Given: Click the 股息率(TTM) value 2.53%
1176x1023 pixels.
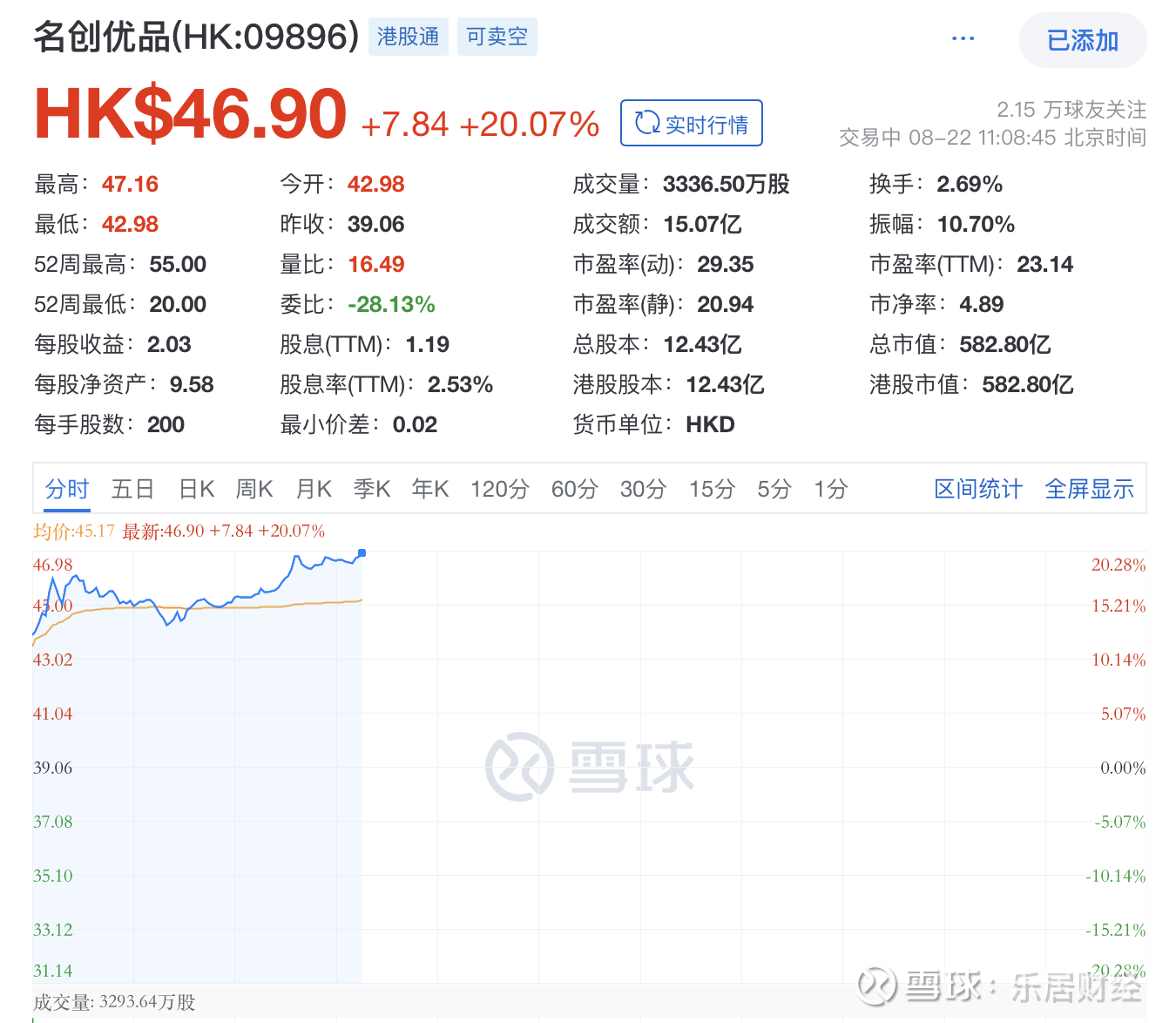Looking at the screenshot, I should [x=460, y=384].
